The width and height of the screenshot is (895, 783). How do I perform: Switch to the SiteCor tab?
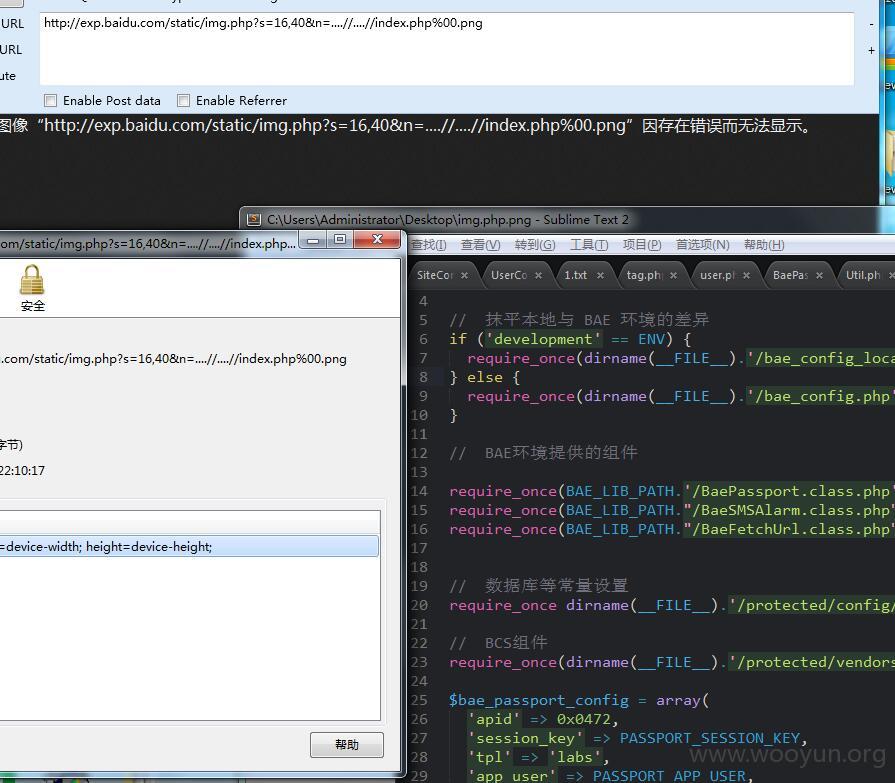pyautogui.click(x=435, y=275)
